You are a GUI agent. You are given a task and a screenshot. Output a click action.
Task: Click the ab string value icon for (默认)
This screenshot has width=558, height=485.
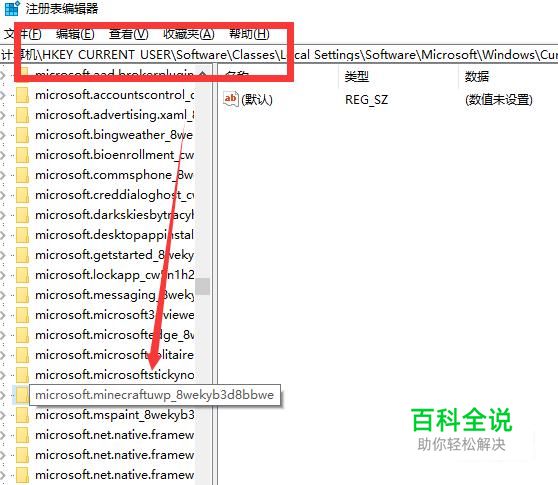pyautogui.click(x=231, y=99)
